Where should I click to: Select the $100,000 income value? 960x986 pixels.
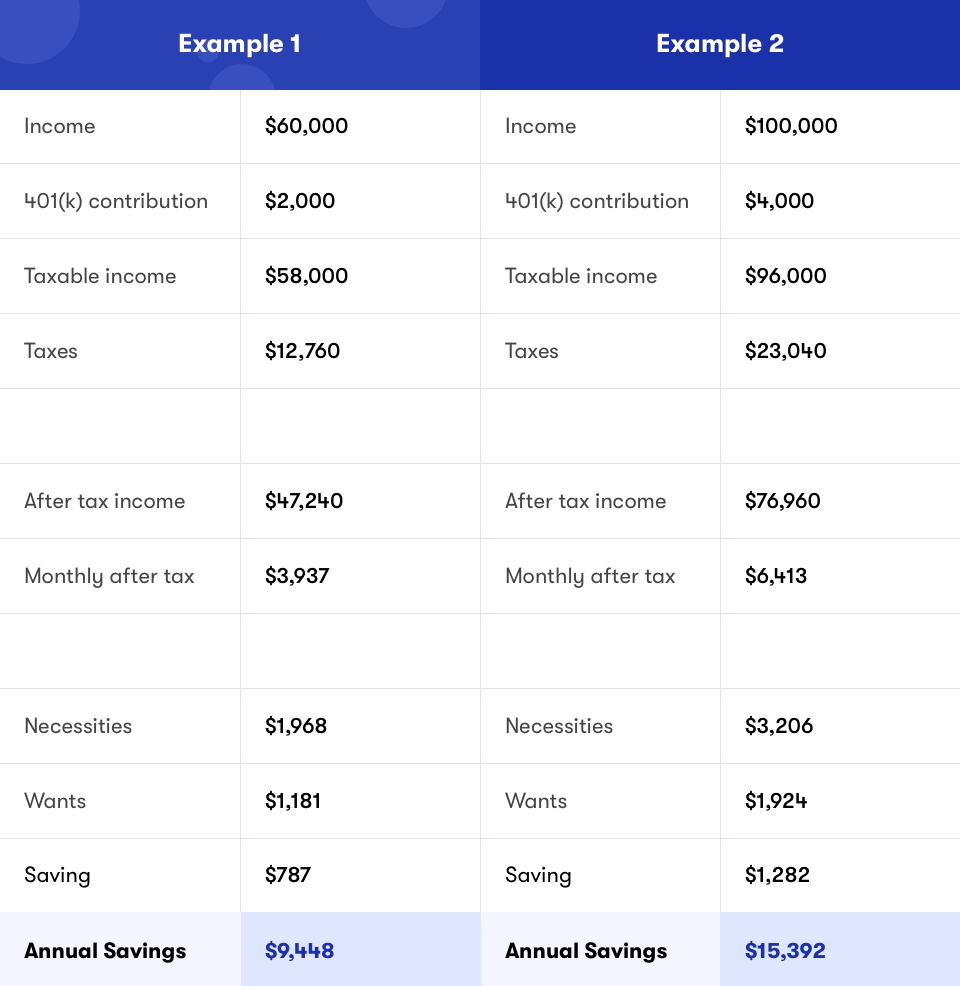point(791,126)
